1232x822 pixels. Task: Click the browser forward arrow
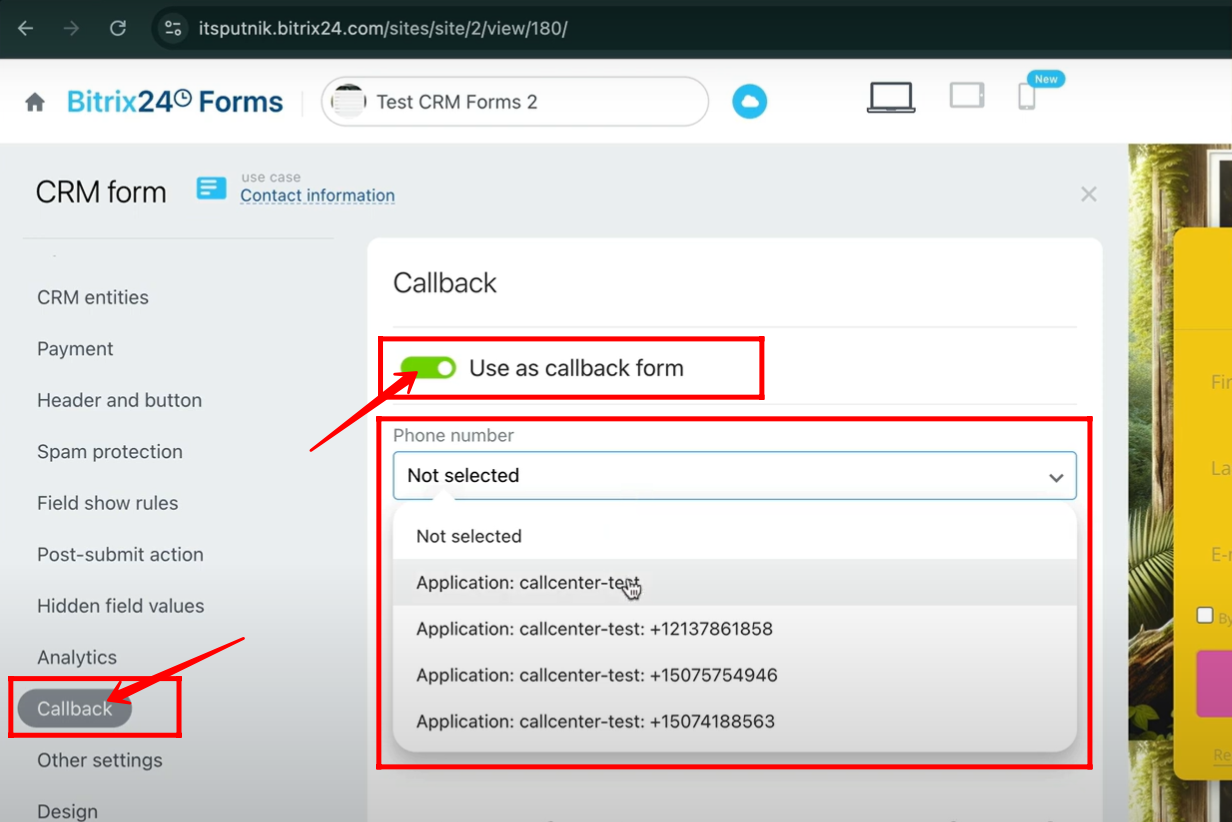tap(71, 28)
